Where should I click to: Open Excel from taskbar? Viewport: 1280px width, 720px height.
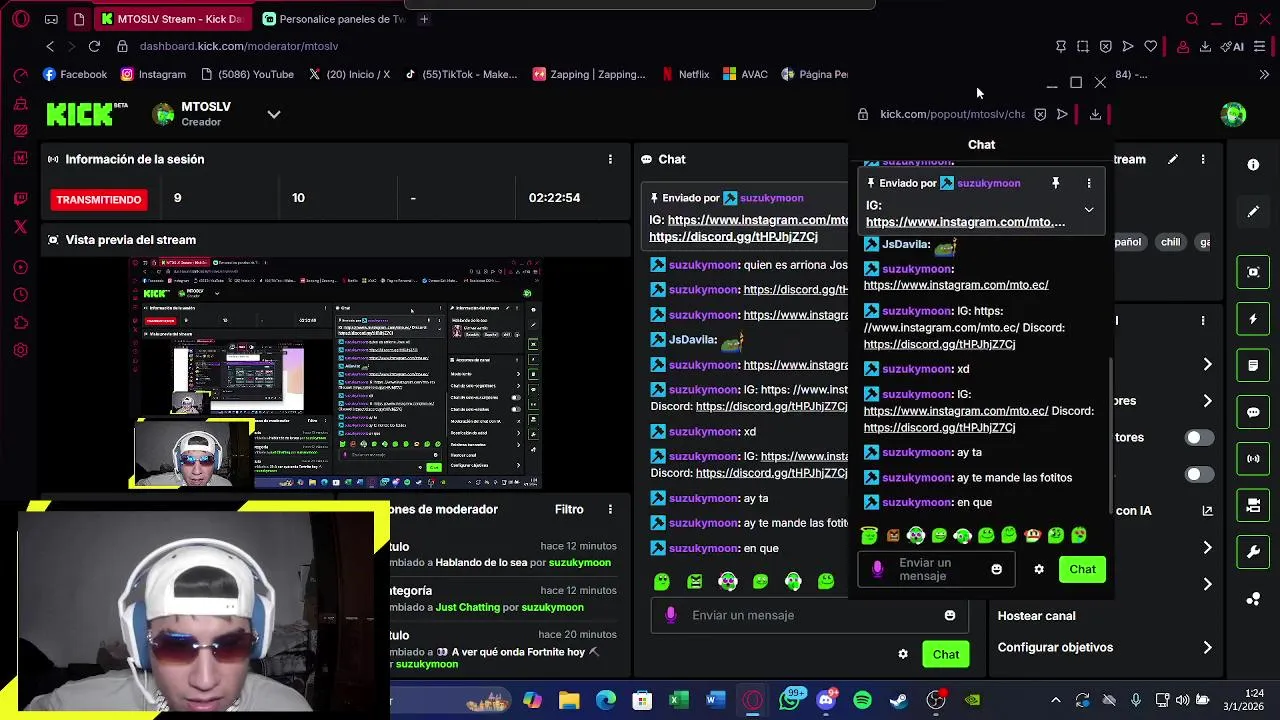click(679, 700)
